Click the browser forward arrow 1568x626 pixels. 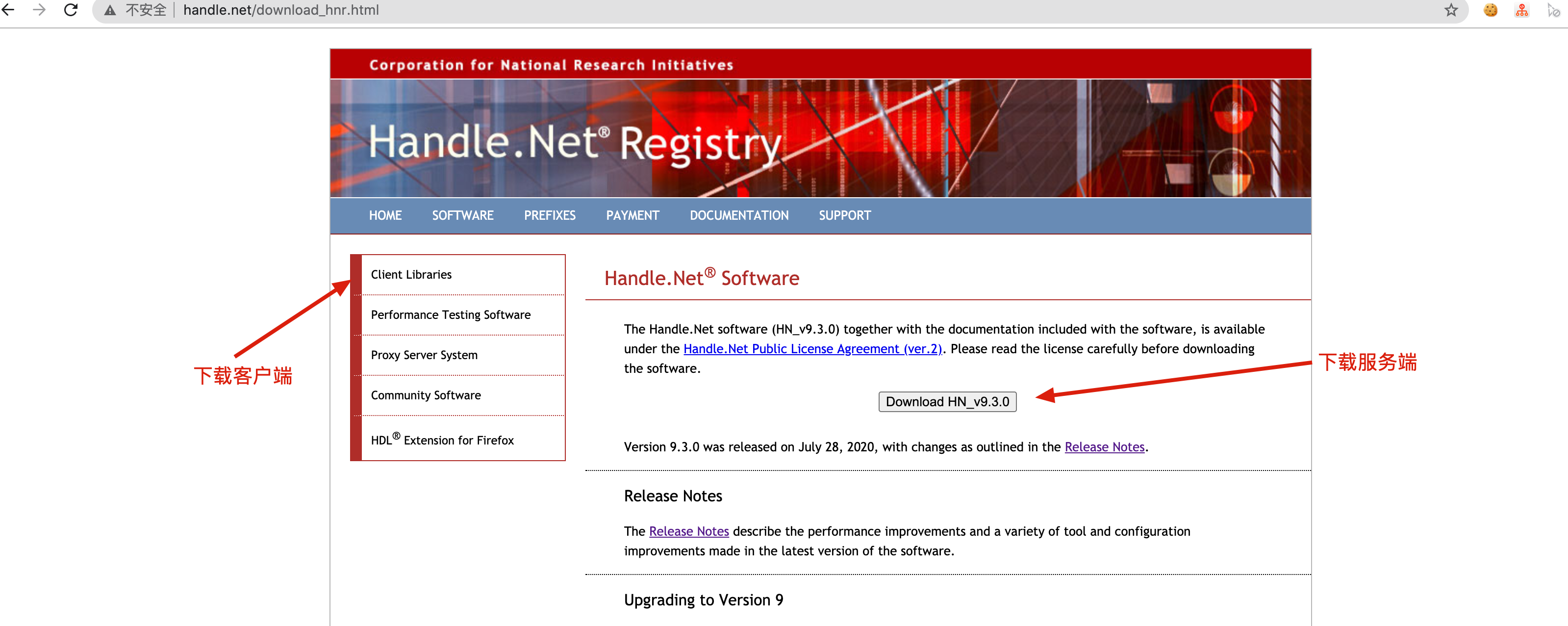click(x=40, y=10)
